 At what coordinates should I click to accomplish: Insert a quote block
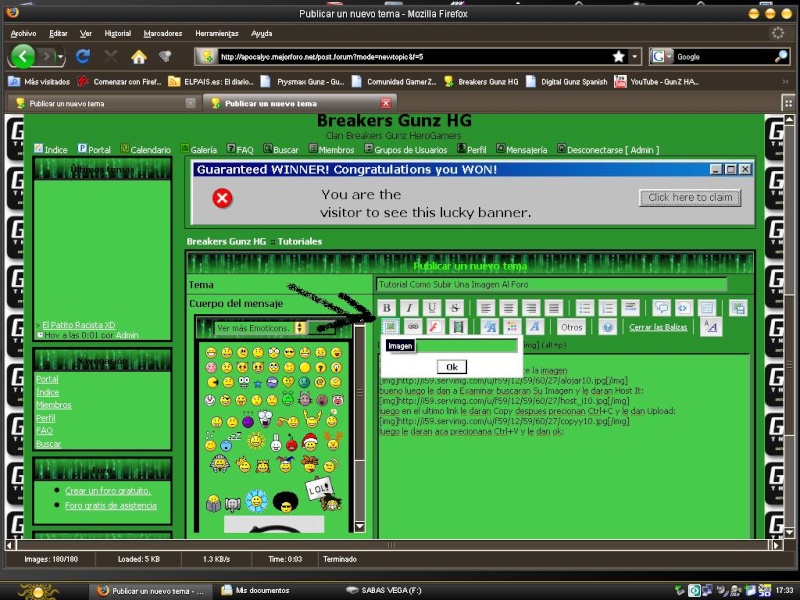click(661, 308)
